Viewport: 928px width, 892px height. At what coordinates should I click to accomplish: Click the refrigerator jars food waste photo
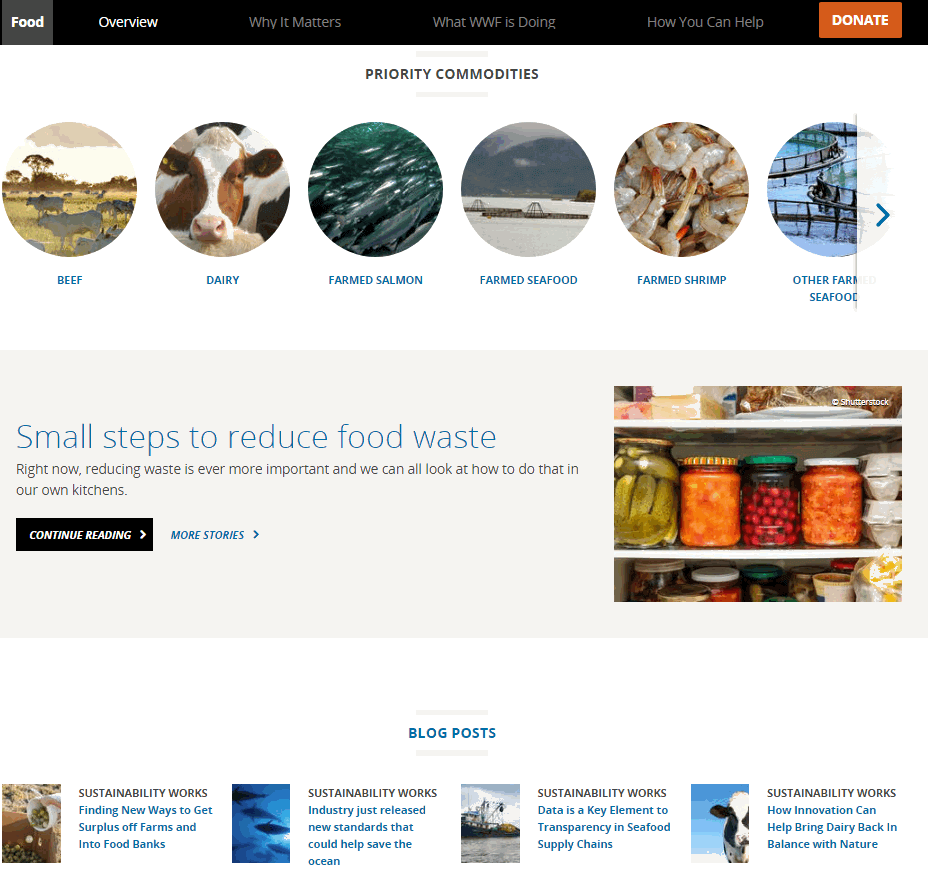pyautogui.click(x=758, y=494)
